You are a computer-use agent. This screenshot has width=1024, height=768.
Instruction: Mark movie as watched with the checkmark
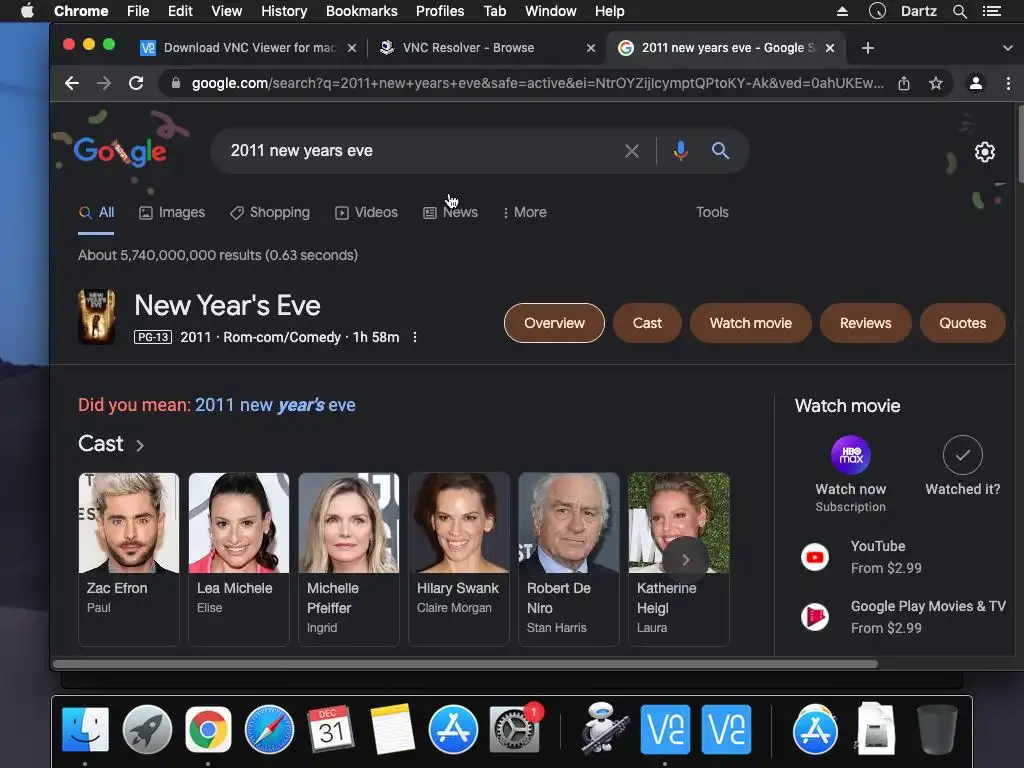click(963, 455)
